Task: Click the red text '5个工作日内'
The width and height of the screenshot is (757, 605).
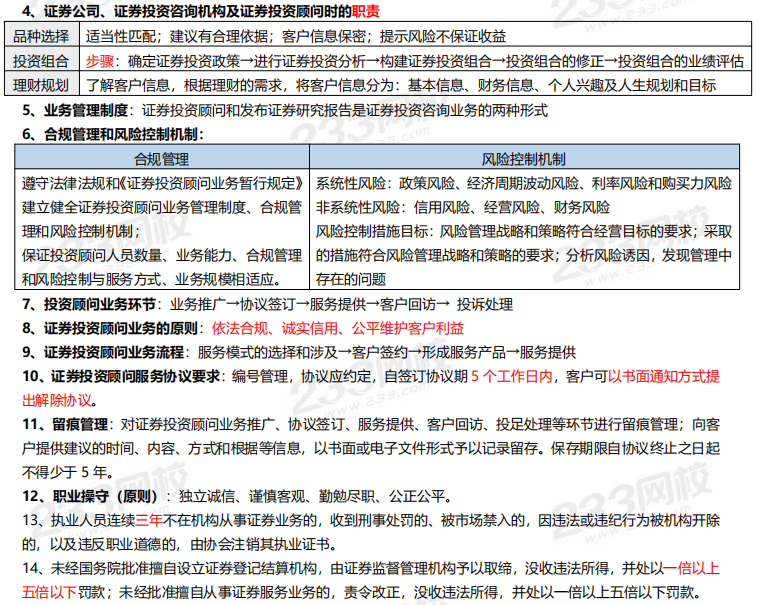Action: click(511, 376)
